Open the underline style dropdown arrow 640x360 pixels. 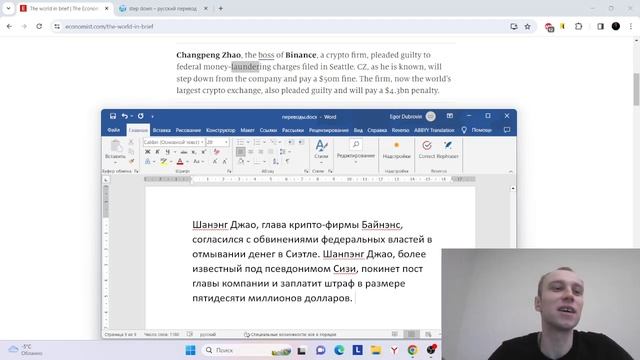(175, 152)
